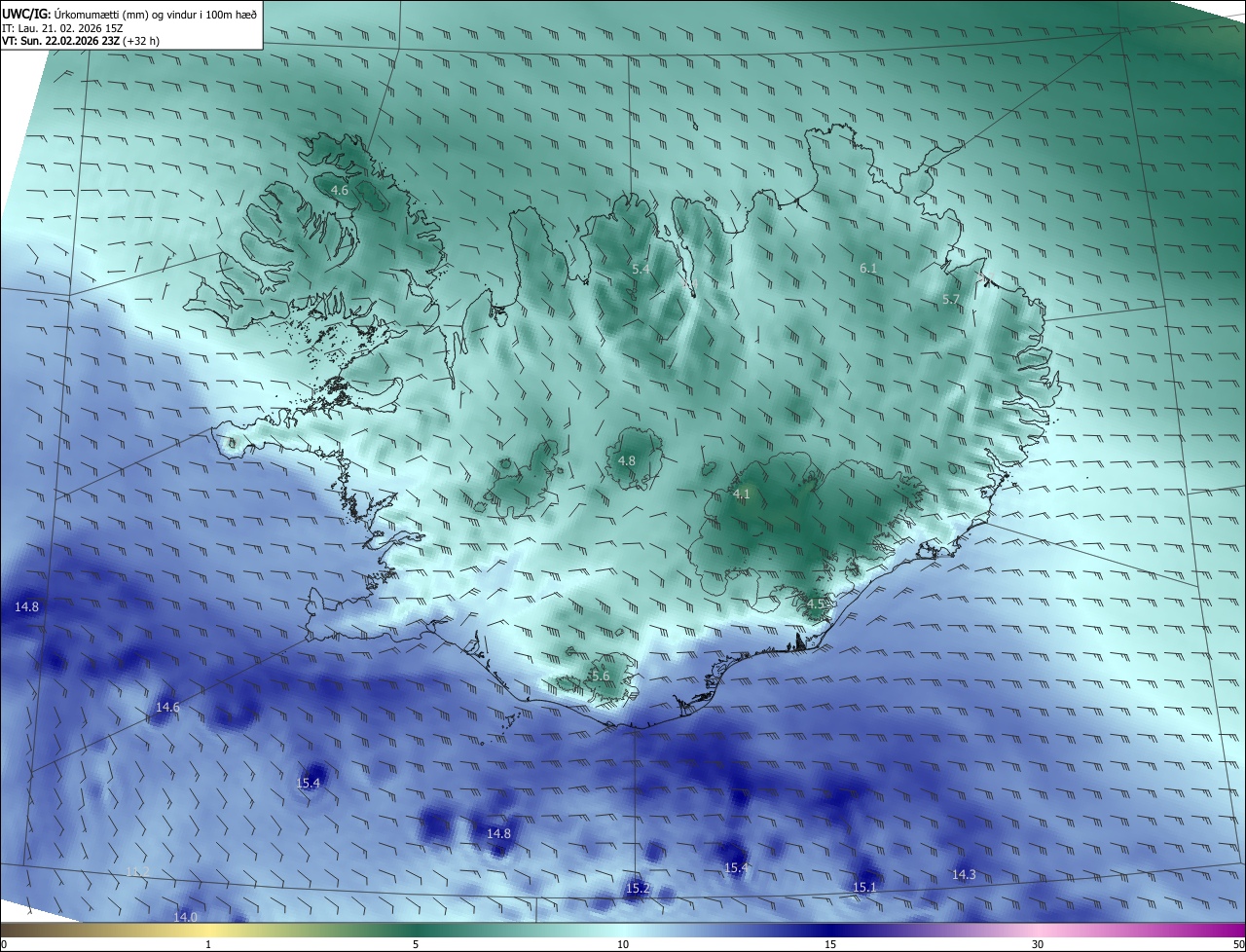Click the 15.4 label directly below the 14.6 label

coord(309,783)
